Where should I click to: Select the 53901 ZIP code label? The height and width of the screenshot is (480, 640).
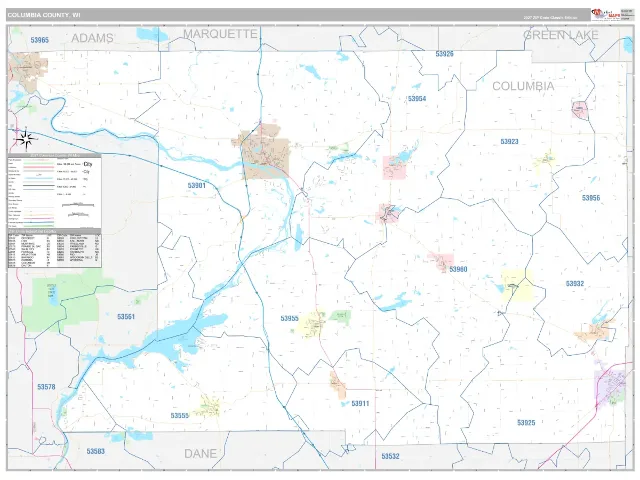click(197, 185)
